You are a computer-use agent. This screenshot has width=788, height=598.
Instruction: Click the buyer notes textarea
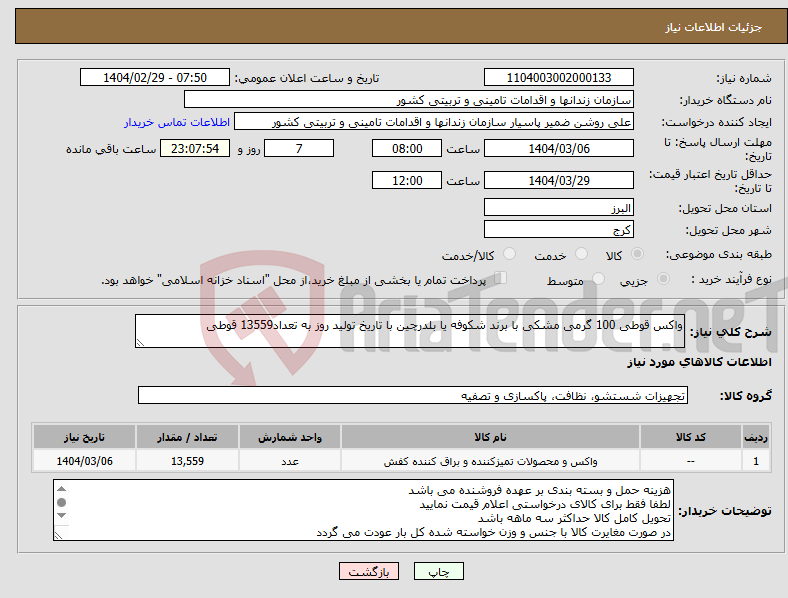click(363, 510)
